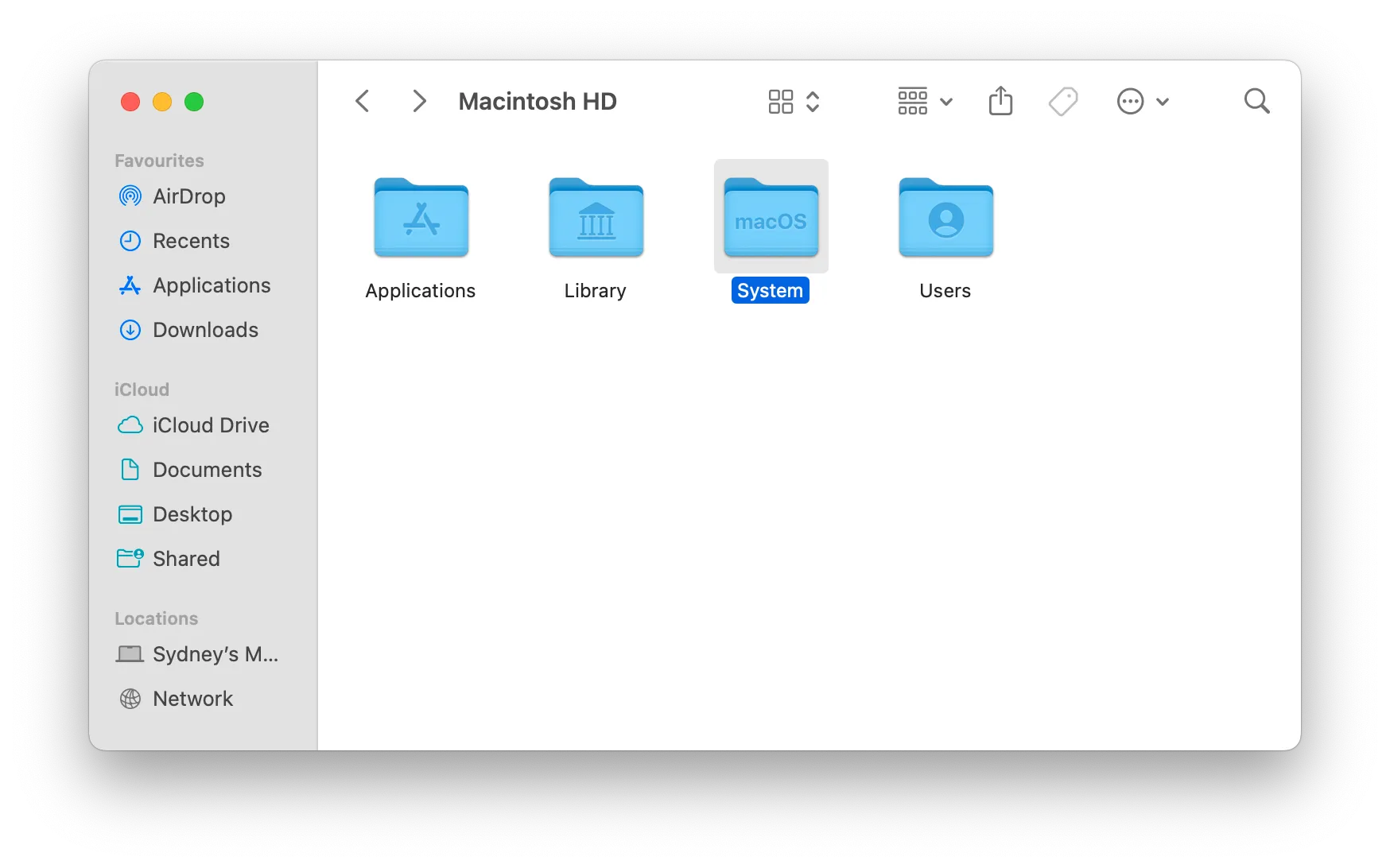Open Applications from the Favourites sidebar
1390x868 pixels.
coord(211,285)
